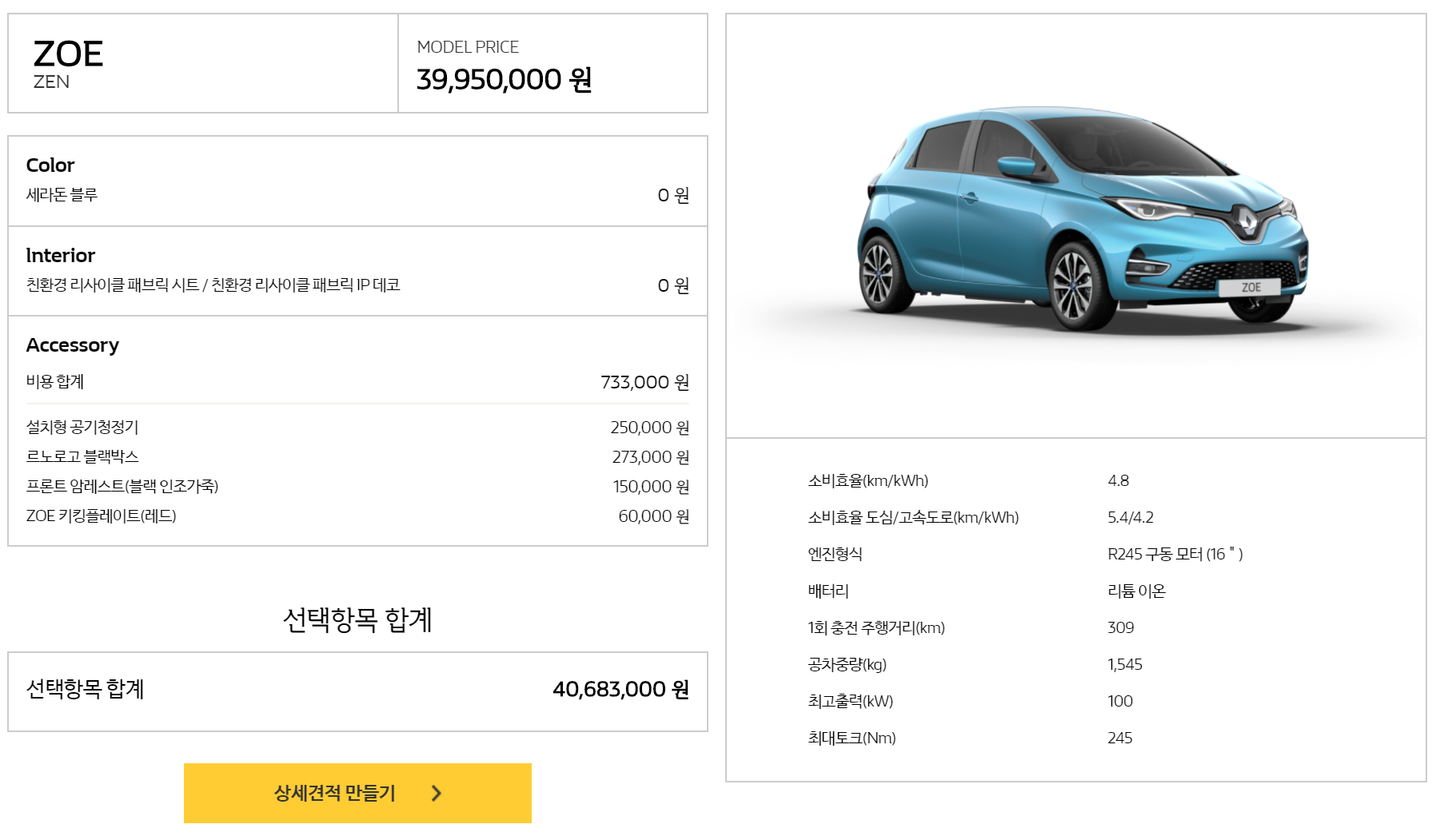Select the 프론트 암레스트(블랙 인조가죽) row
The width and height of the screenshot is (1436, 840).
[357, 486]
